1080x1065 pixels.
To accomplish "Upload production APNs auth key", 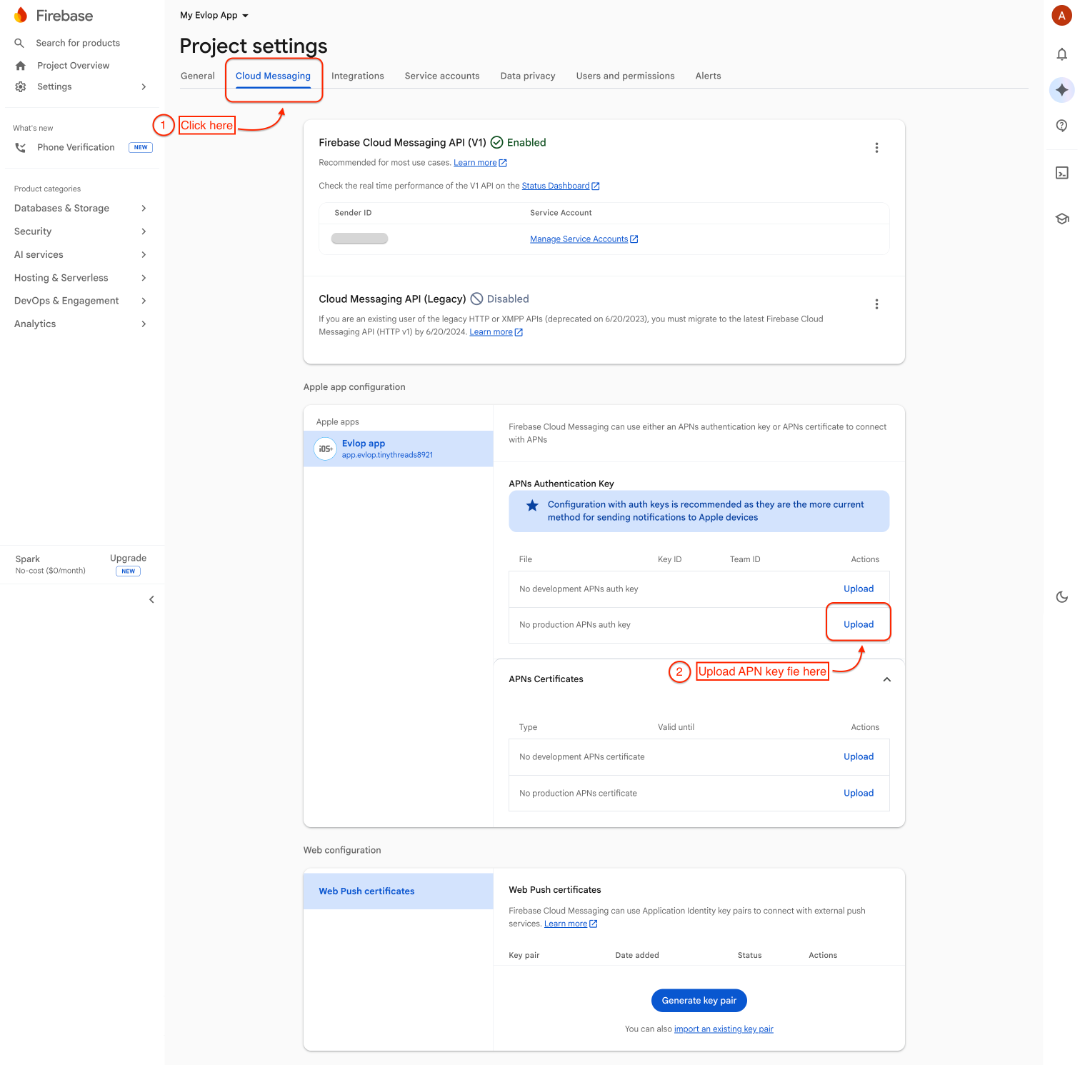I will point(858,625).
